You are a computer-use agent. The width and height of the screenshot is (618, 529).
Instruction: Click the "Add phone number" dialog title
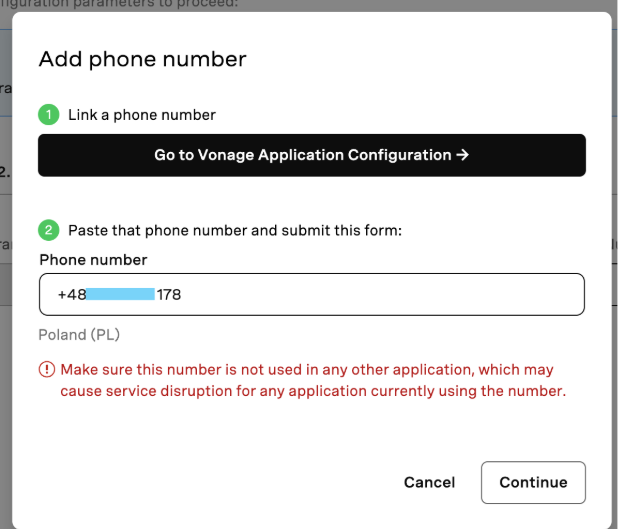click(142, 60)
